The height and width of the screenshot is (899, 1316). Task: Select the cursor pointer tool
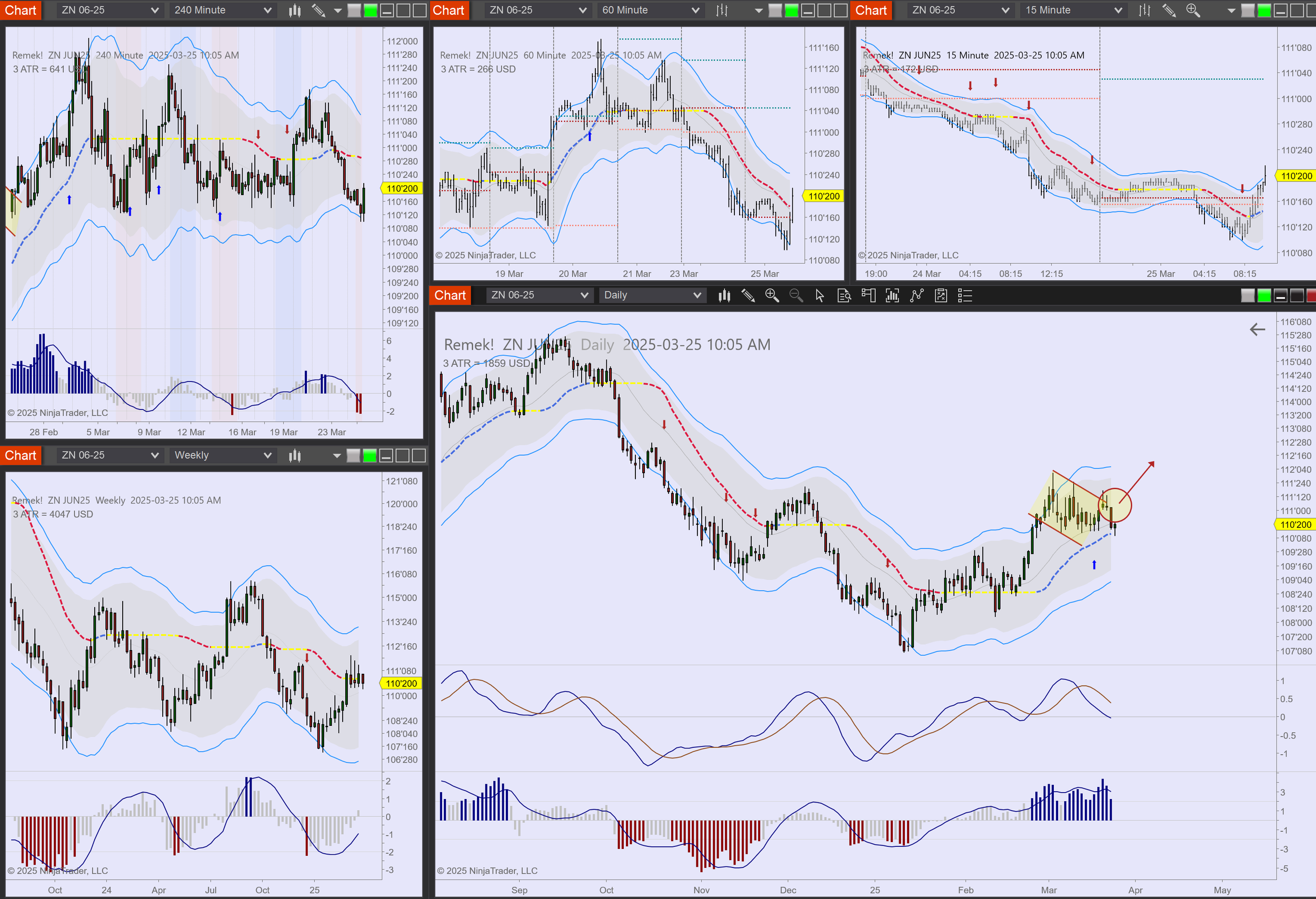tap(820, 295)
